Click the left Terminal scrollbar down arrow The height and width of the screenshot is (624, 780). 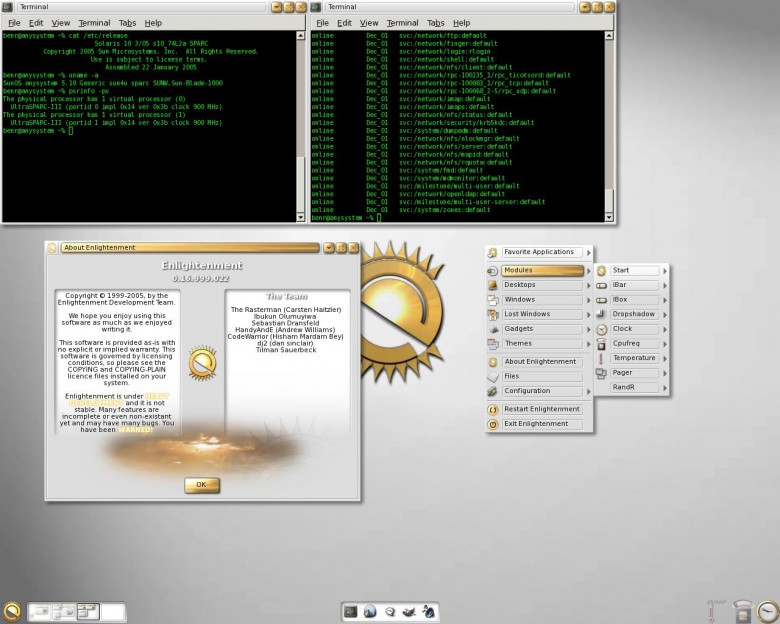300,217
